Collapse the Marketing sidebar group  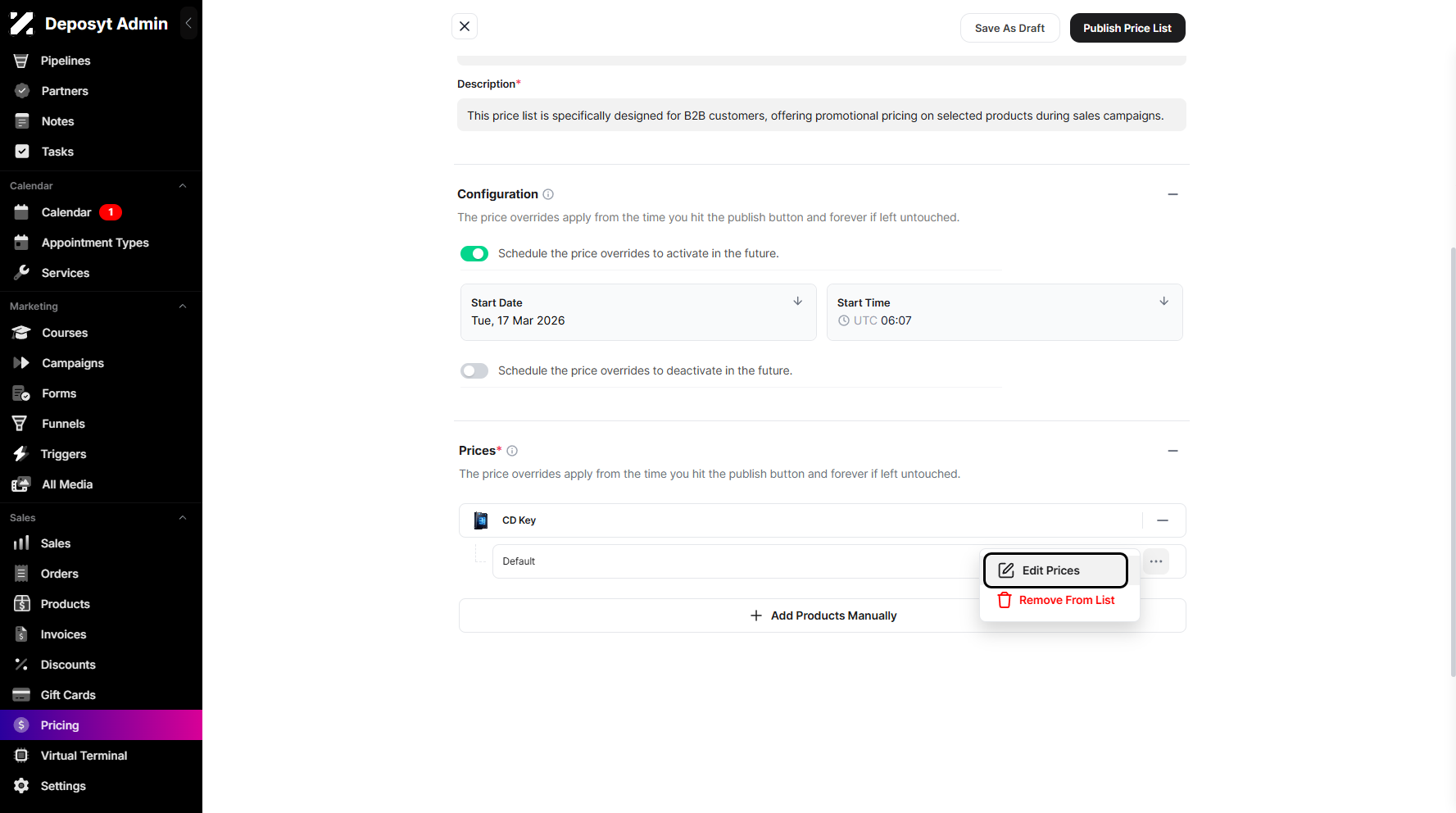(183, 307)
